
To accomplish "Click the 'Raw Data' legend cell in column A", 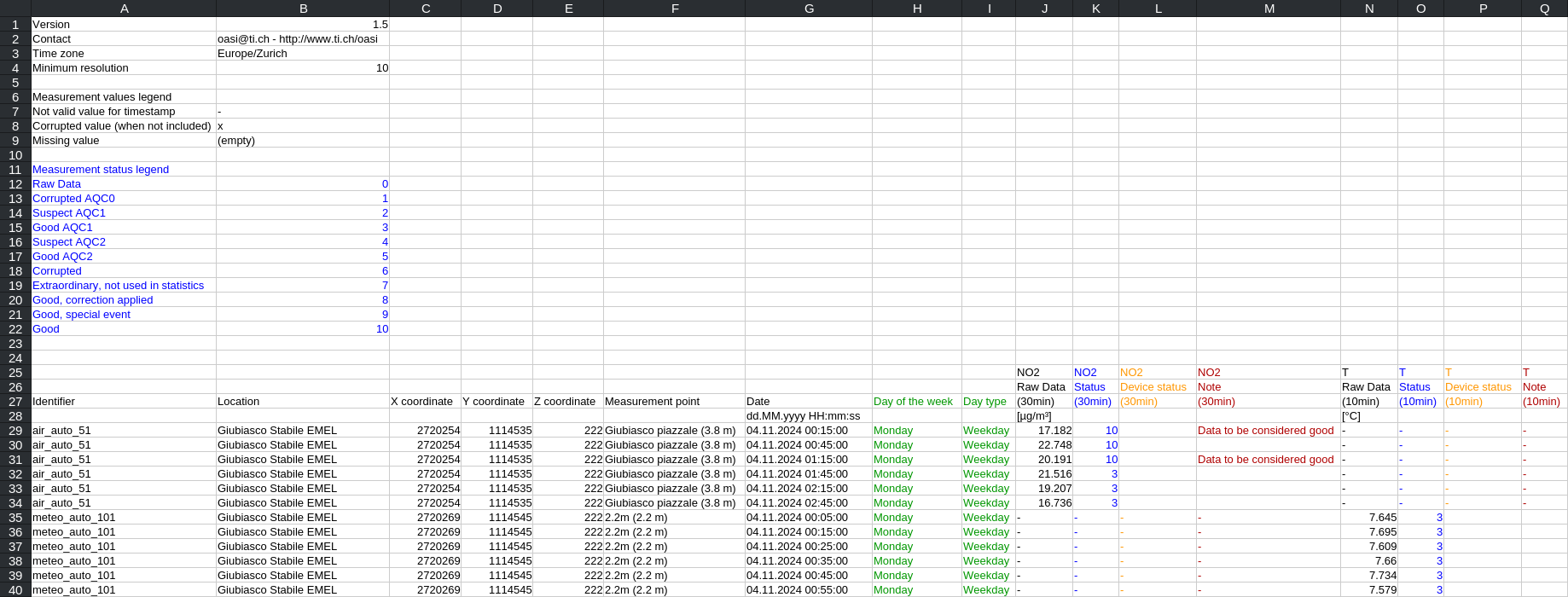I will coord(124,184).
